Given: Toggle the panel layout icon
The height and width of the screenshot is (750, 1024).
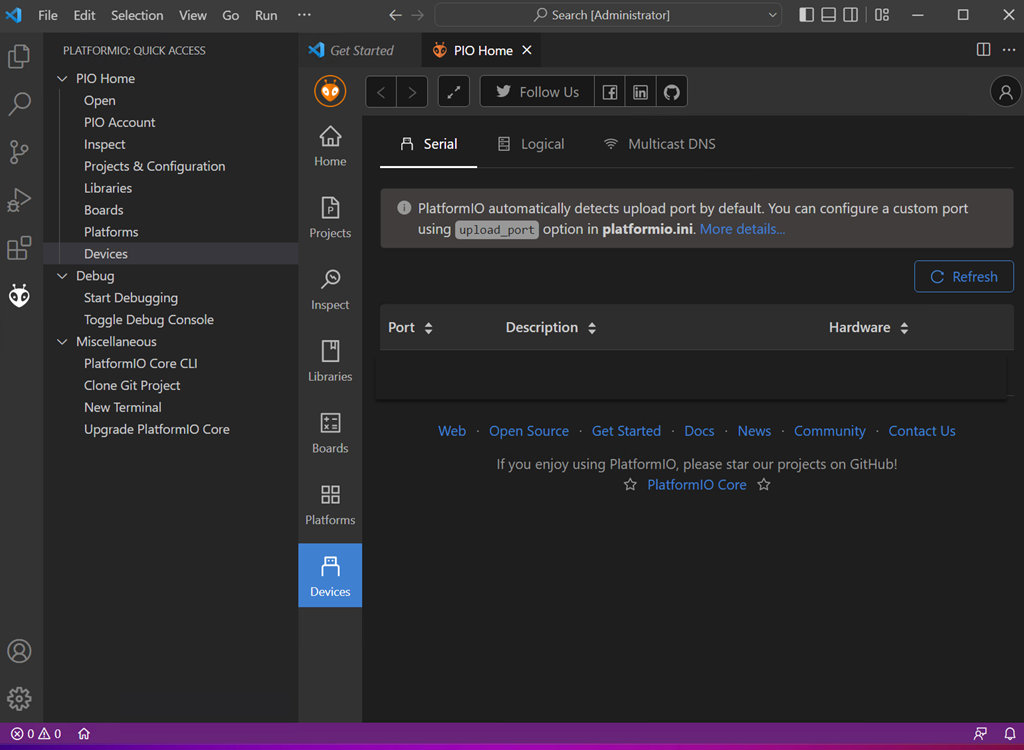Looking at the screenshot, I should point(828,15).
